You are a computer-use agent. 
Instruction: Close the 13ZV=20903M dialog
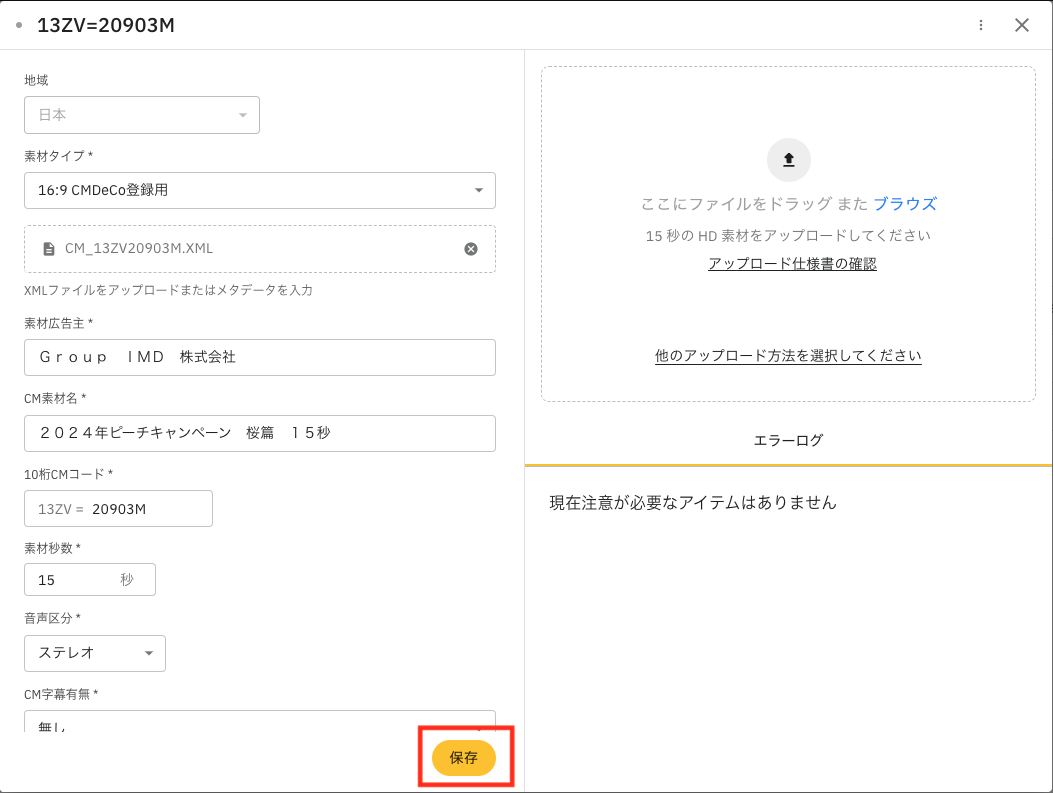(x=1021, y=25)
